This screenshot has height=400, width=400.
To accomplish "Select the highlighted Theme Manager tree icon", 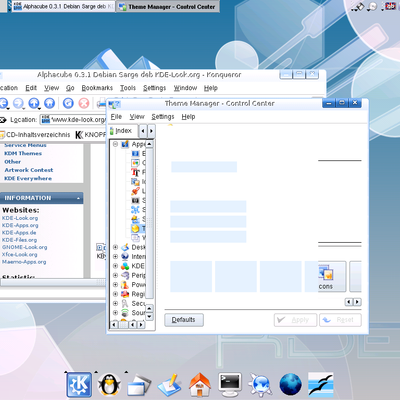I will (x=135, y=228).
